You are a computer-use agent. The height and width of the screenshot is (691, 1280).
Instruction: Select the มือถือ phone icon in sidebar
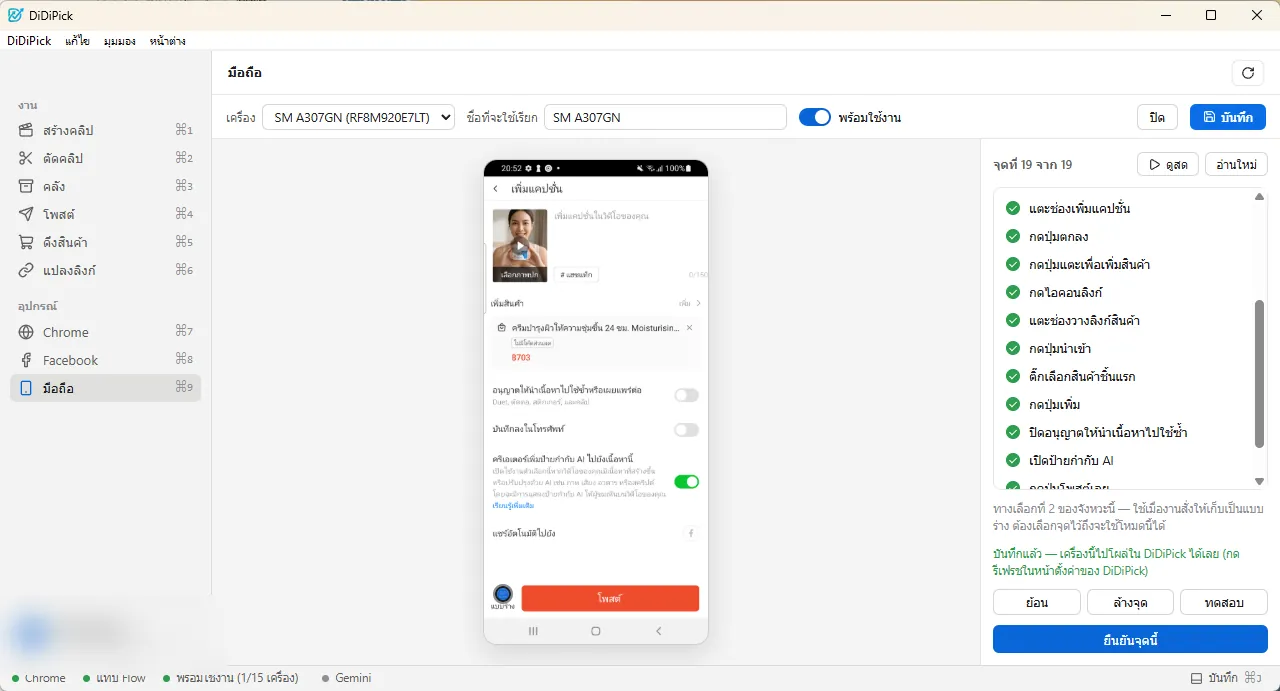pyautogui.click(x=26, y=388)
